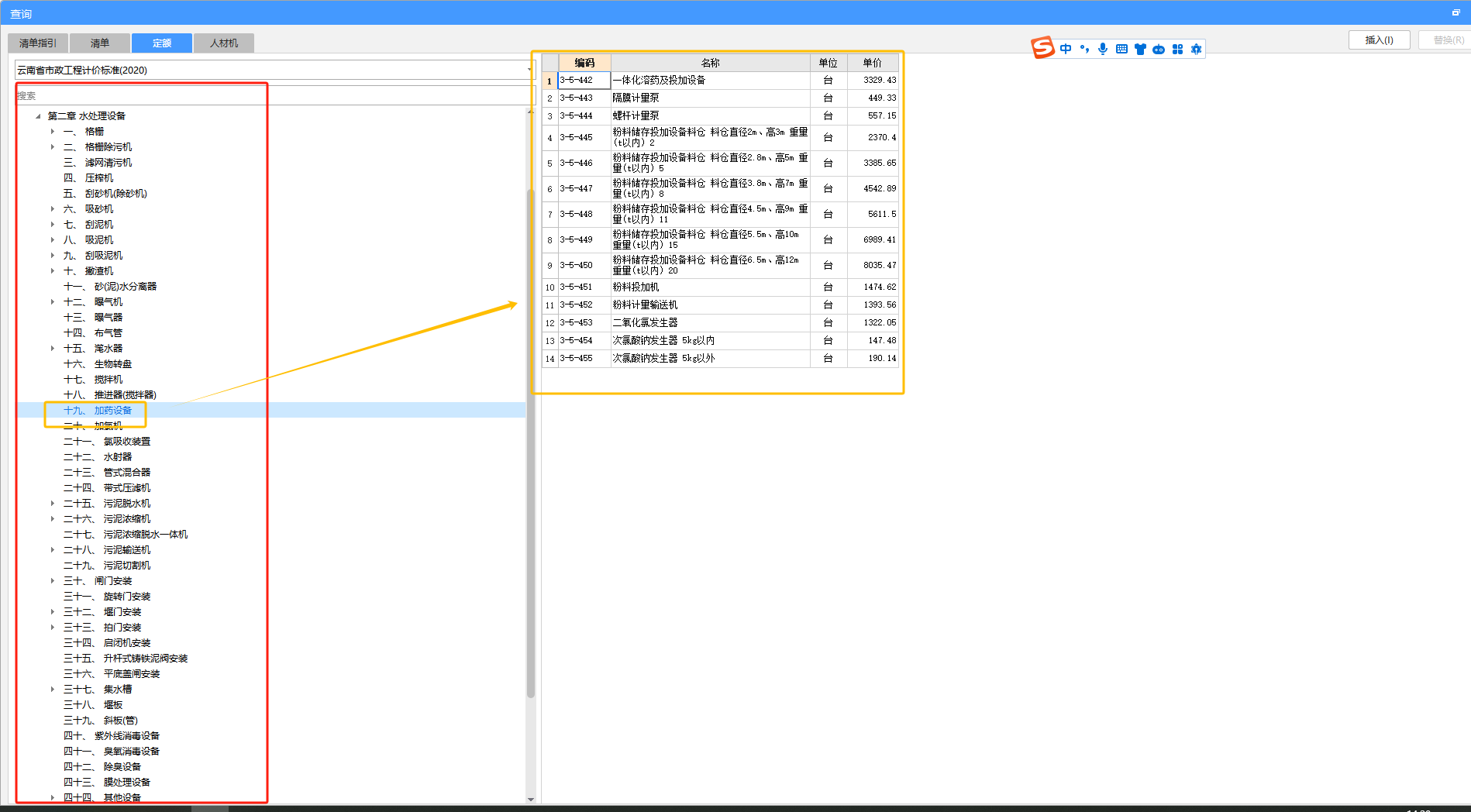Click price cell 8035.47
This screenshot has width=1471, height=812.
(873, 265)
